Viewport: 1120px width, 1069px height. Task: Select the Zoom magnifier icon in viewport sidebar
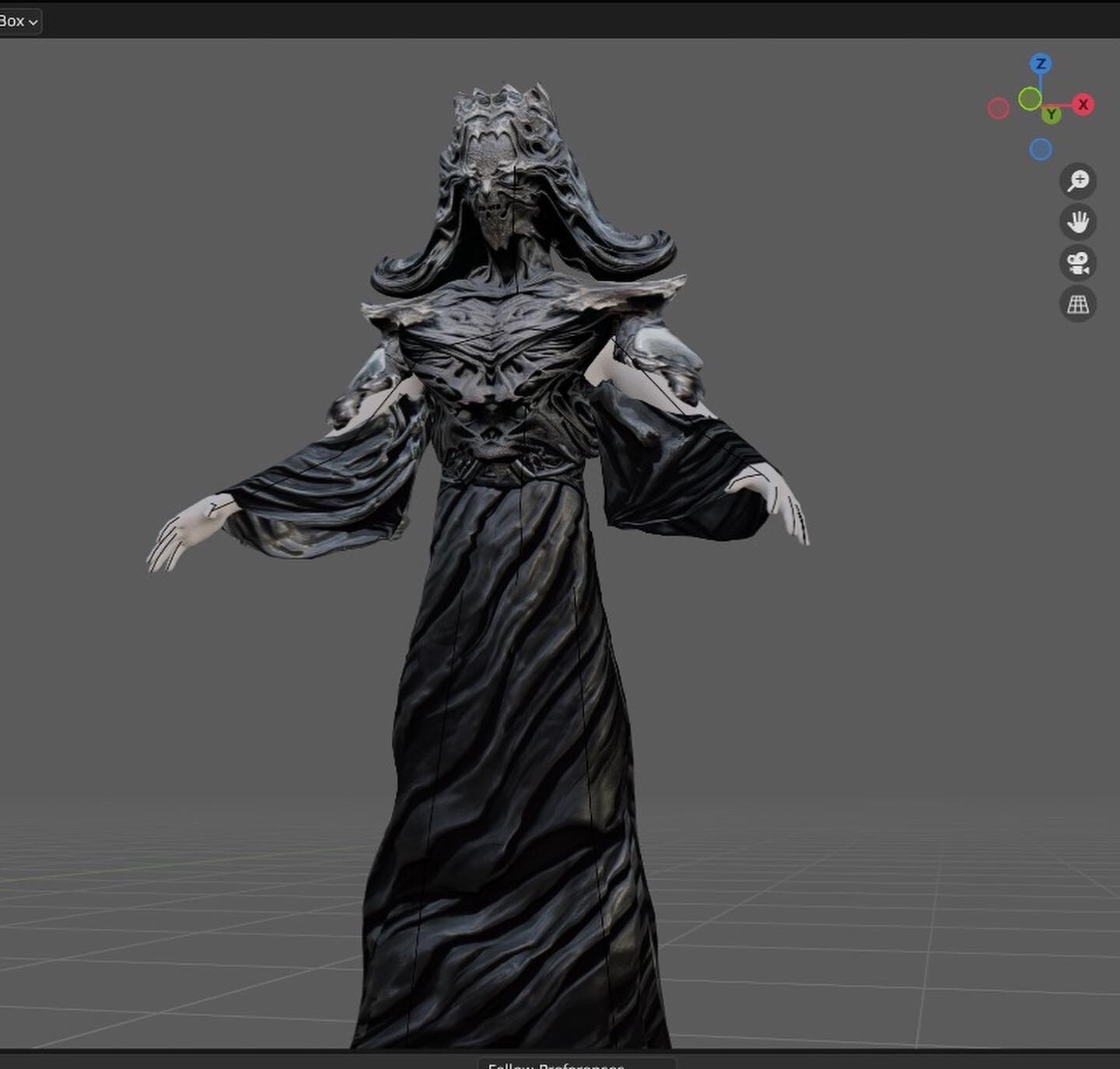pyautogui.click(x=1076, y=181)
